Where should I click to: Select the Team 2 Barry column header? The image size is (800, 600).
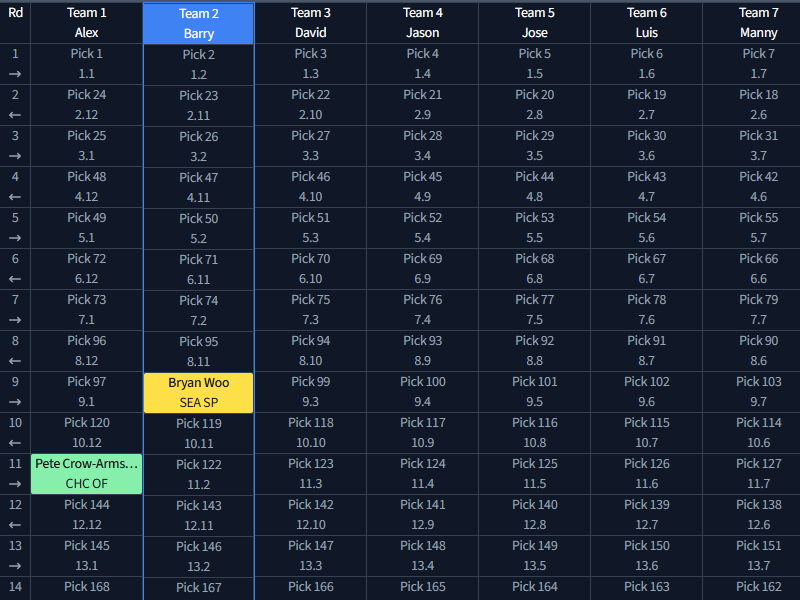[x=198, y=23]
